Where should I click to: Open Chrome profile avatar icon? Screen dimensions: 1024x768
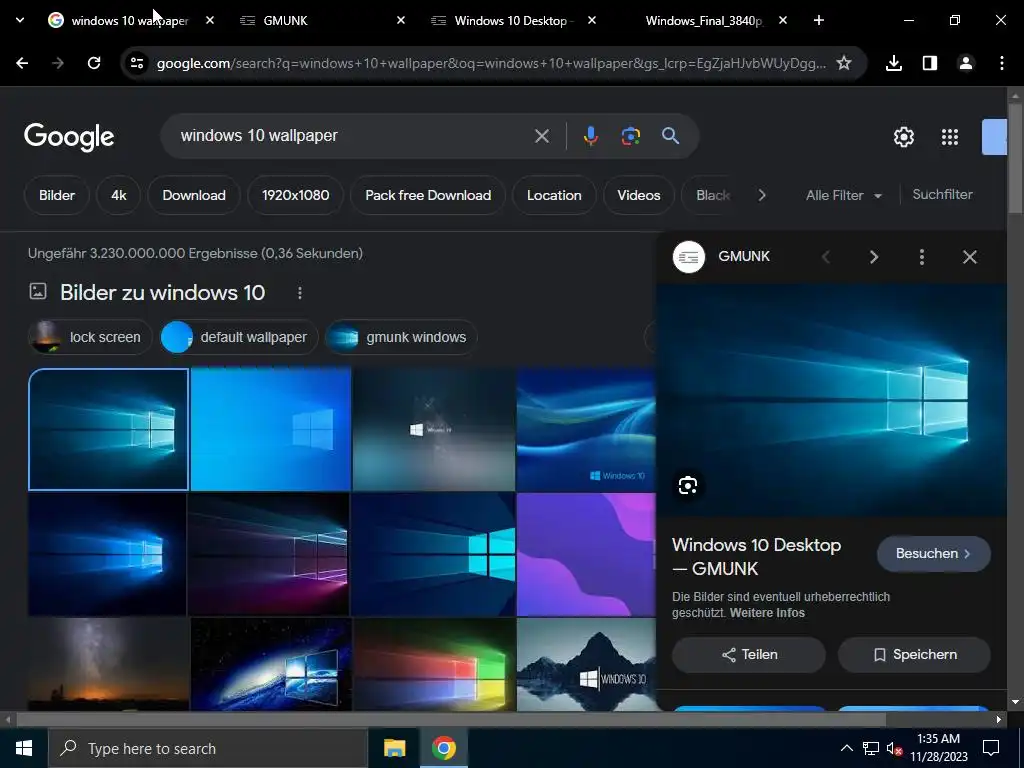tap(966, 63)
